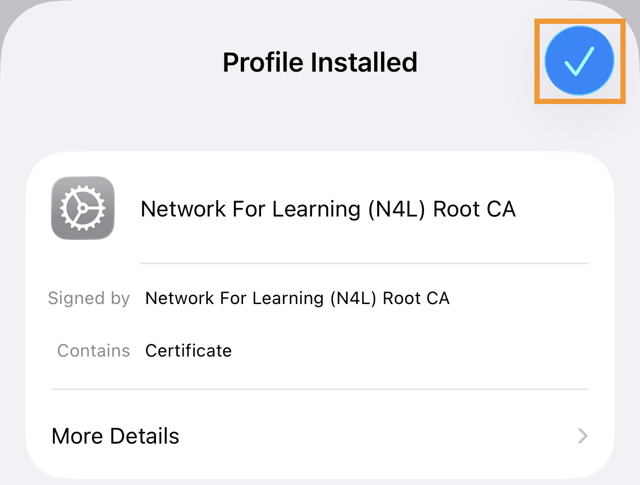Open the More Details row

pos(116,436)
